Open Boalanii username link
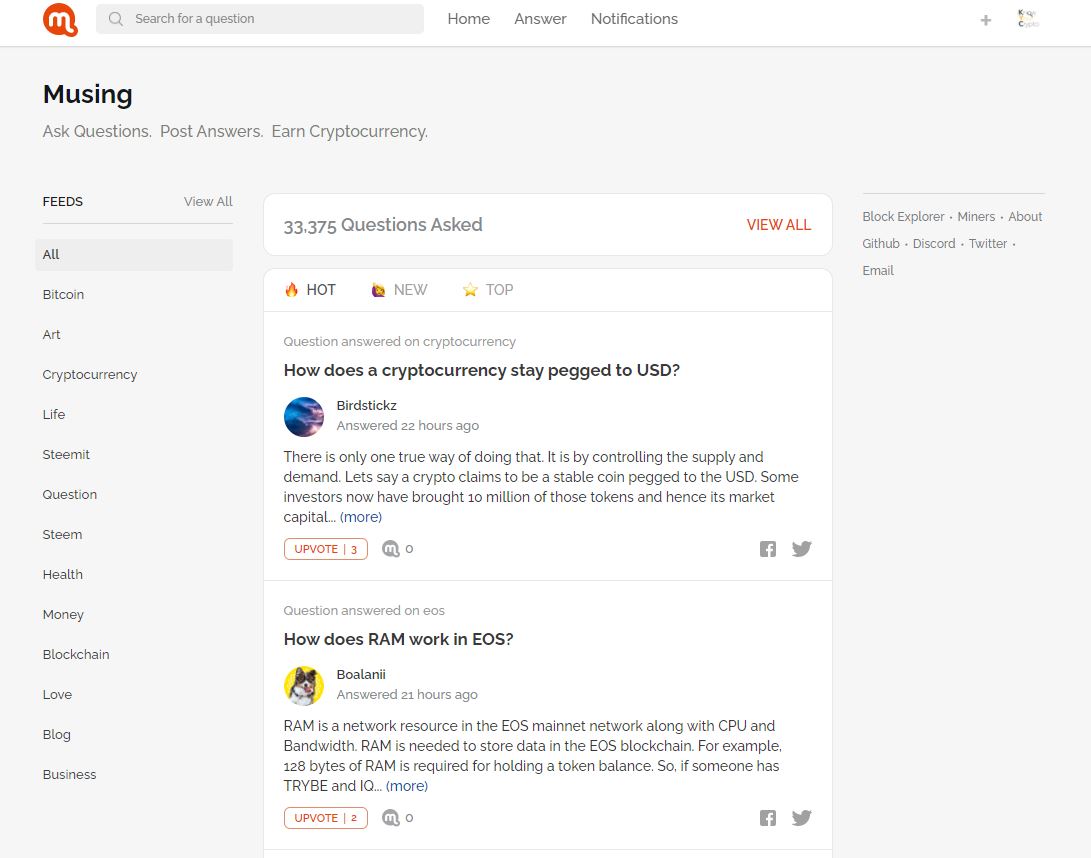 pyautogui.click(x=361, y=674)
